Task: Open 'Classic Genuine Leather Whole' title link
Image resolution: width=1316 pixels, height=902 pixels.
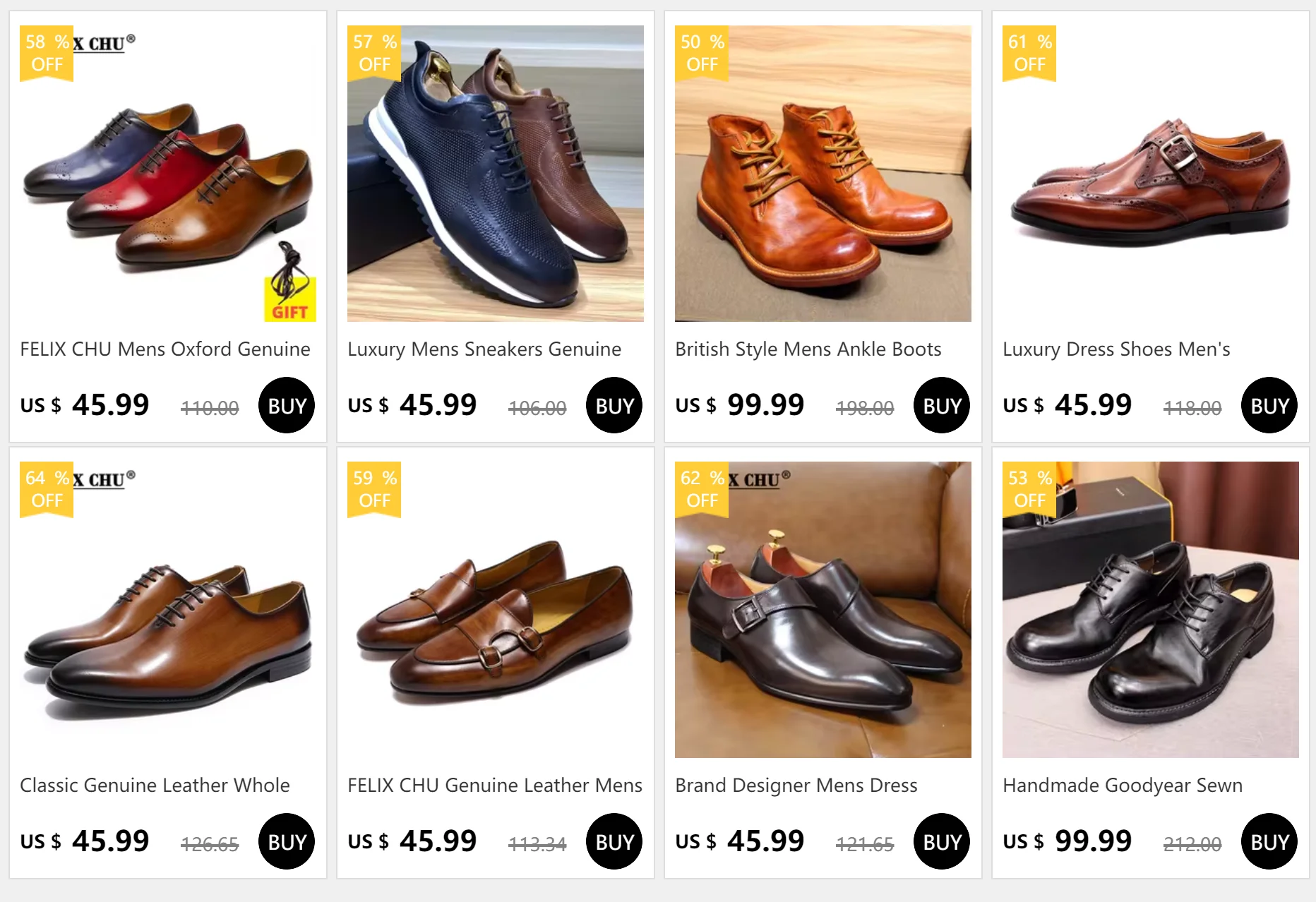Action: [x=155, y=786]
